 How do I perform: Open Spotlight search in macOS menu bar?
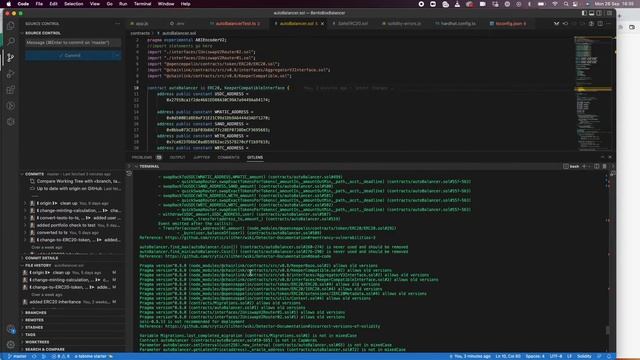point(566,4)
